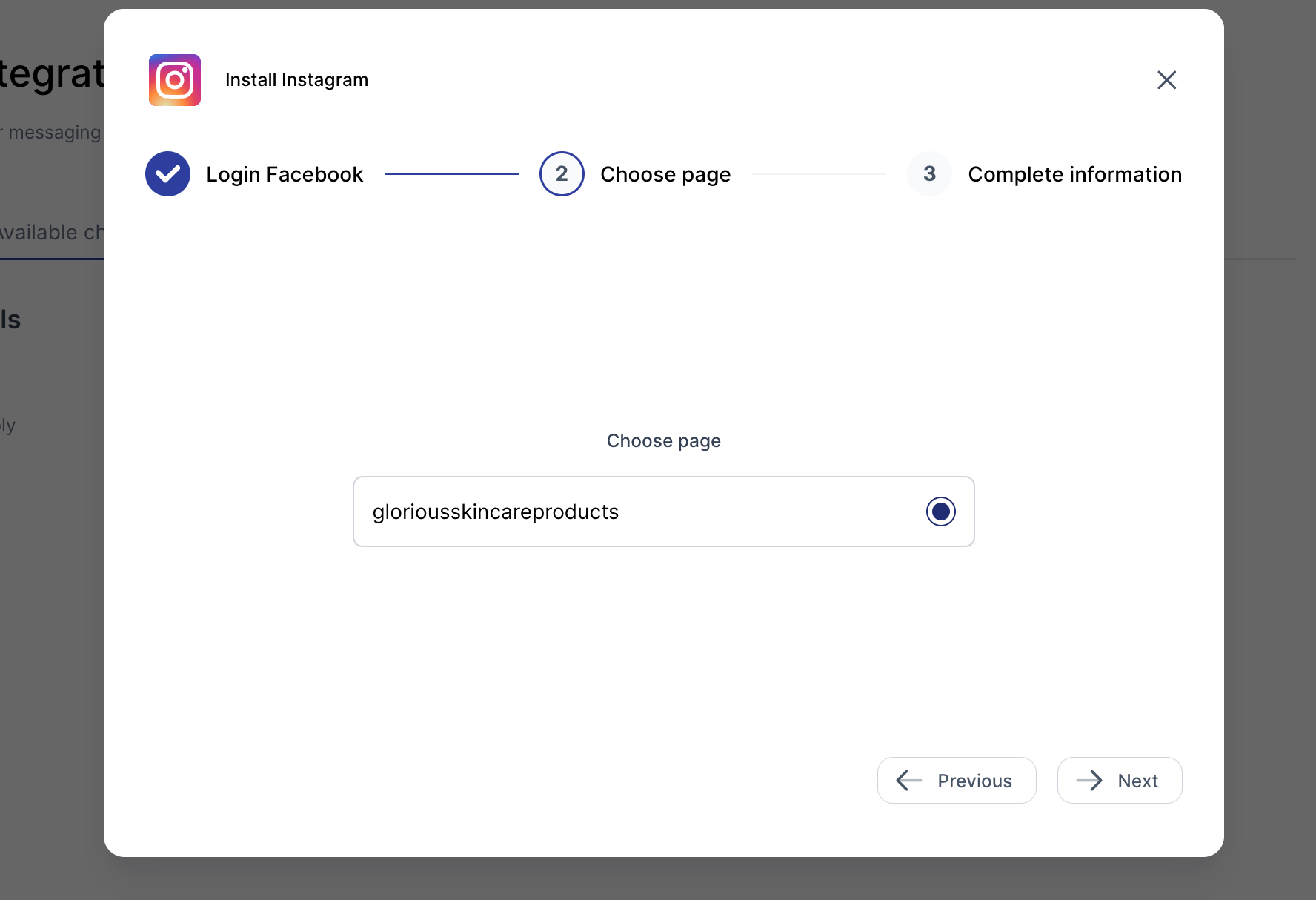This screenshot has width=1316, height=900.
Task: Click the progress line before Complete information
Action: pos(819,174)
